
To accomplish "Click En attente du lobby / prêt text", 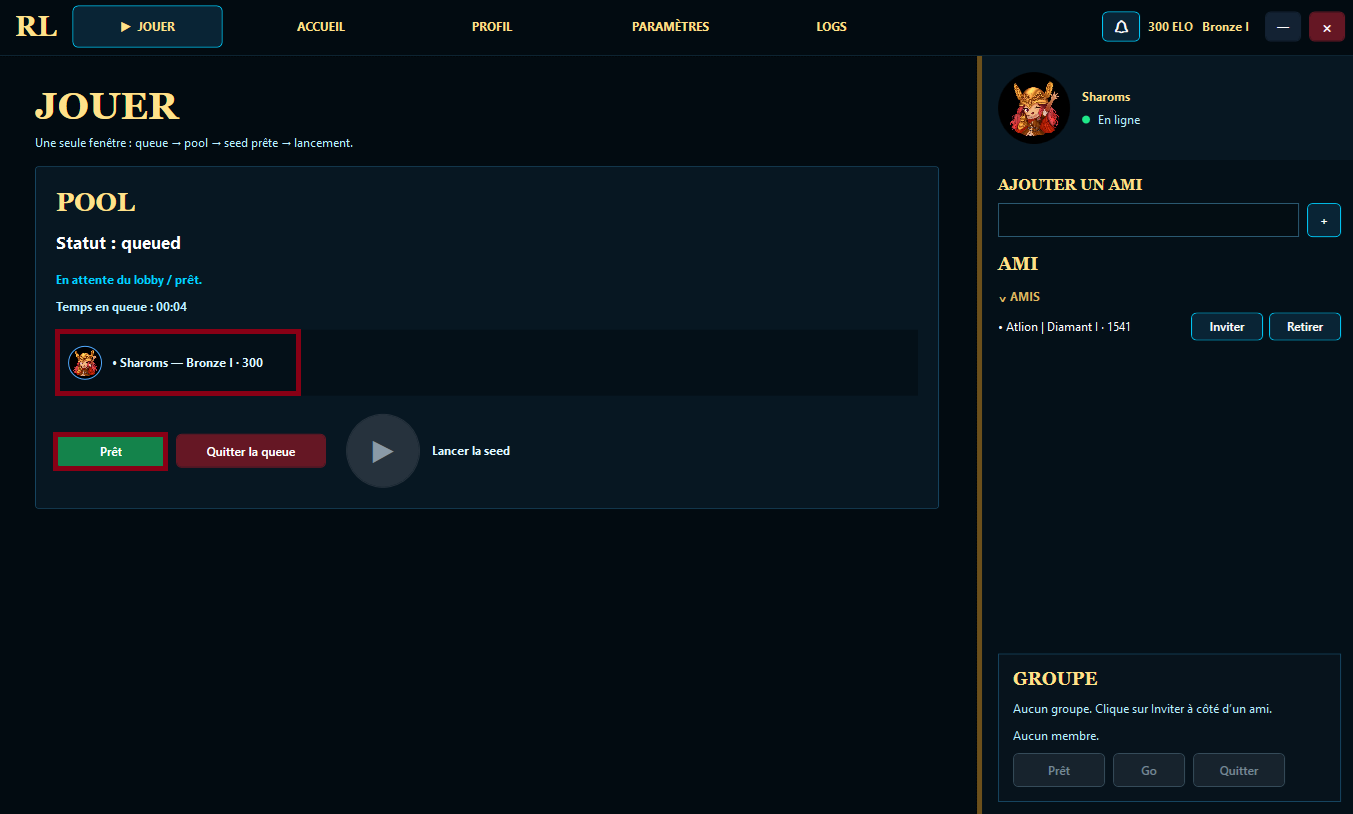I will click(129, 280).
